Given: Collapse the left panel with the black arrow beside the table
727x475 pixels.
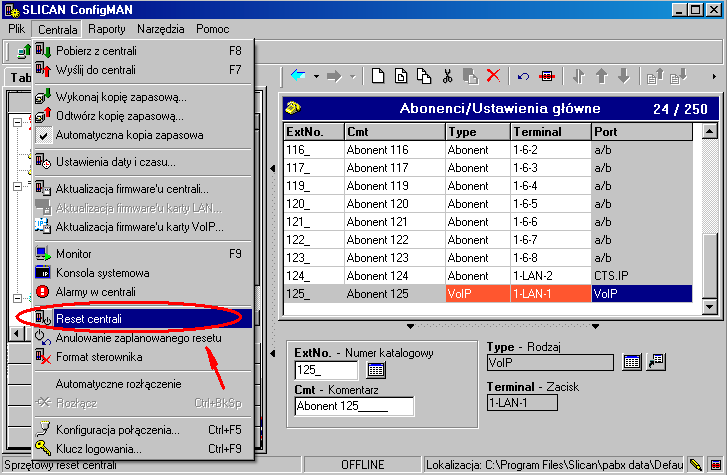Looking at the screenshot, I should click(x=273, y=169).
